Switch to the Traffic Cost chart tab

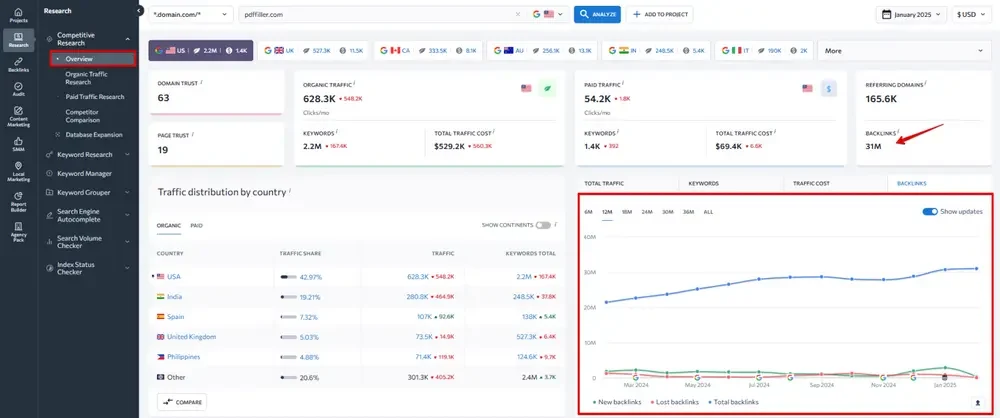point(811,183)
